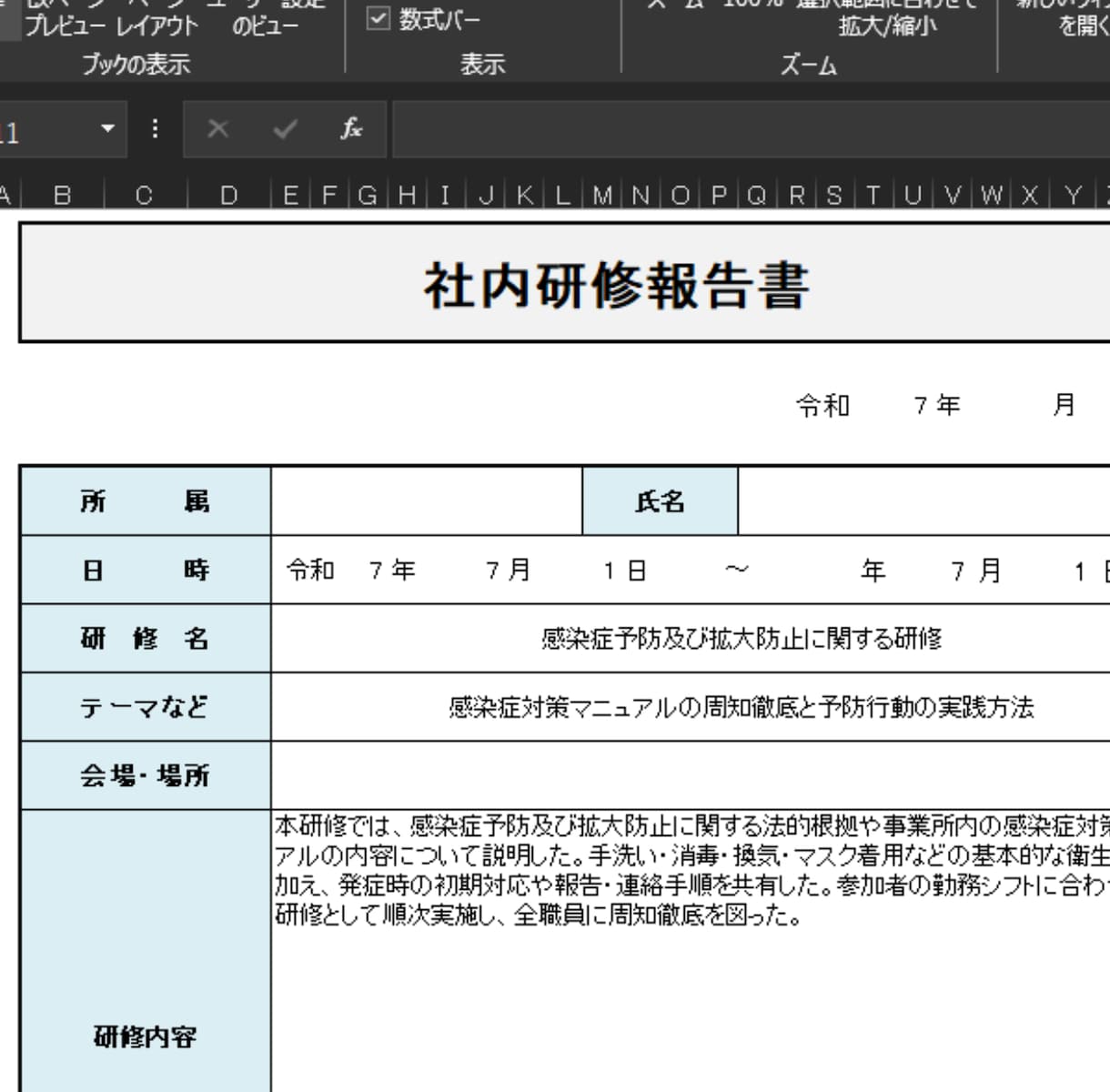Image resolution: width=1110 pixels, height=1092 pixels.
Task: Select column J header
Action: click(x=486, y=195)
